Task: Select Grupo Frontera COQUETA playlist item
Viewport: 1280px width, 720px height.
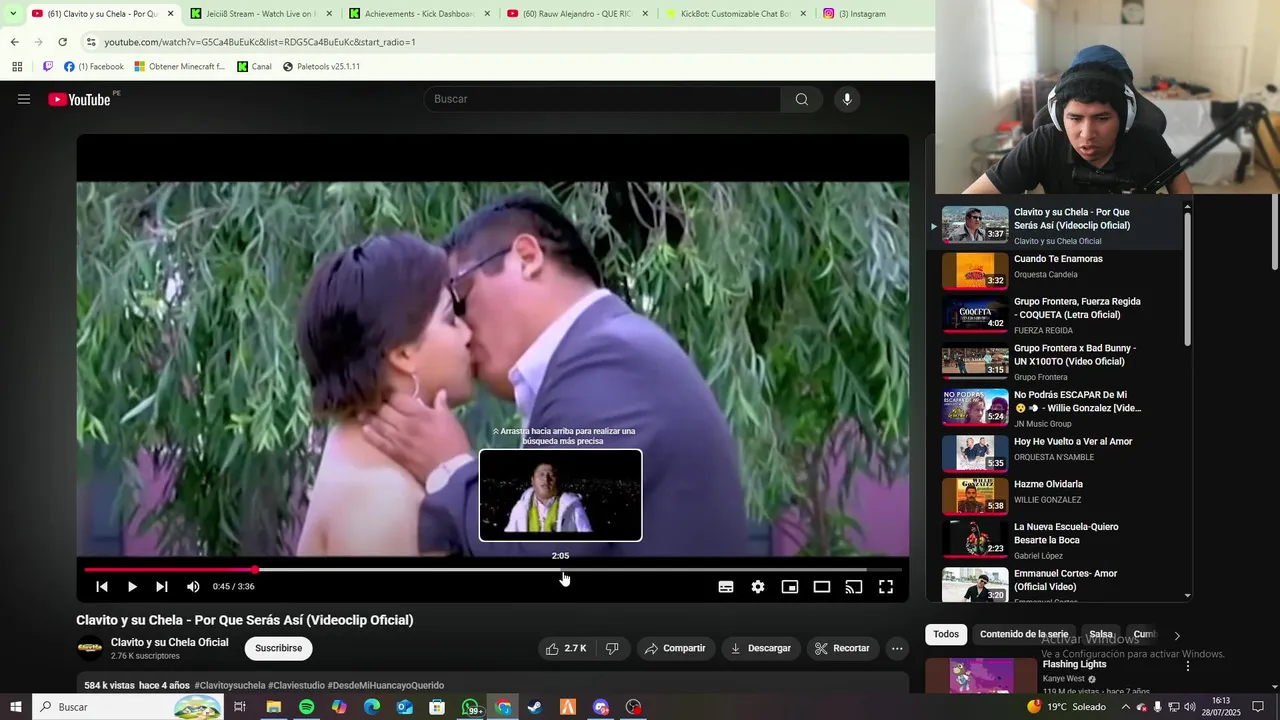Action: pos(1062,314)
